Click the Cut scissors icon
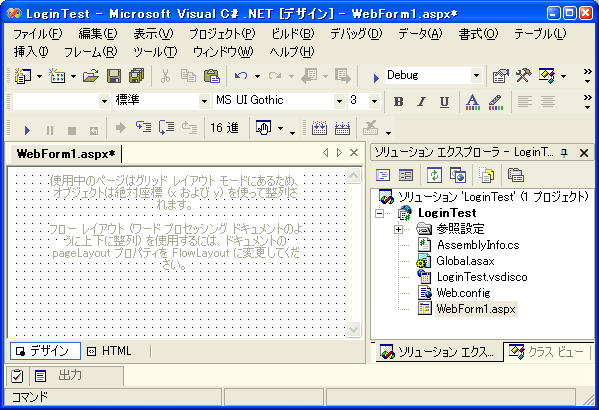 [165, 76]
